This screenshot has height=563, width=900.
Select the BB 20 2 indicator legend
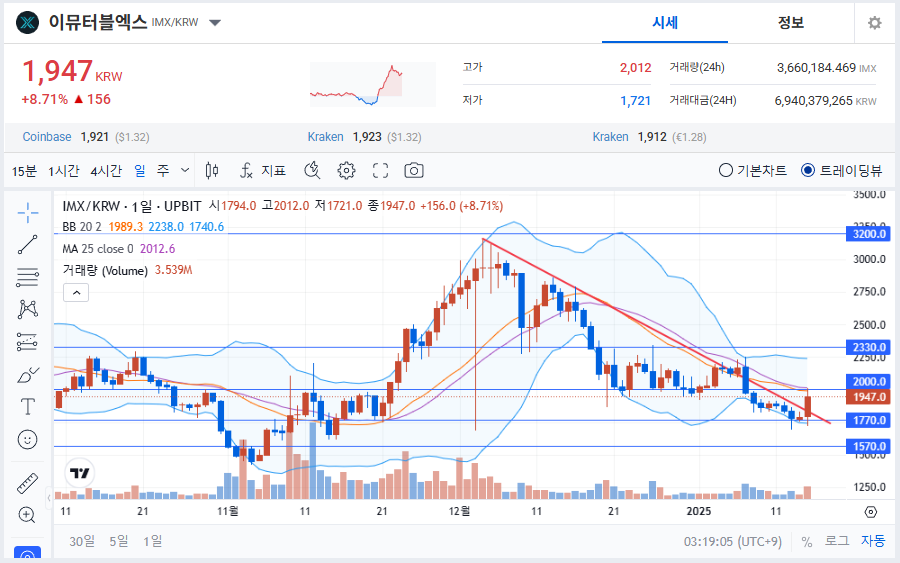coord(82,227)
